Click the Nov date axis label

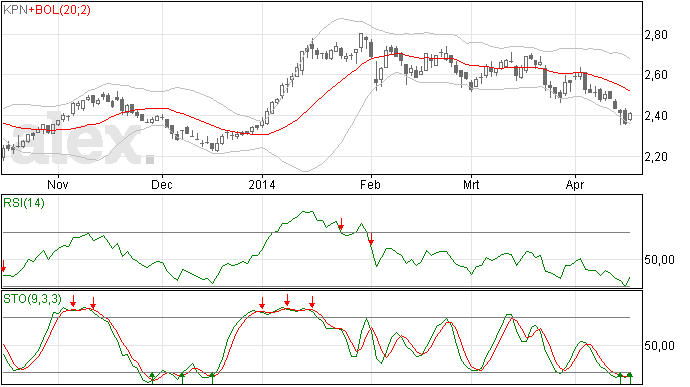click(58, 184)
